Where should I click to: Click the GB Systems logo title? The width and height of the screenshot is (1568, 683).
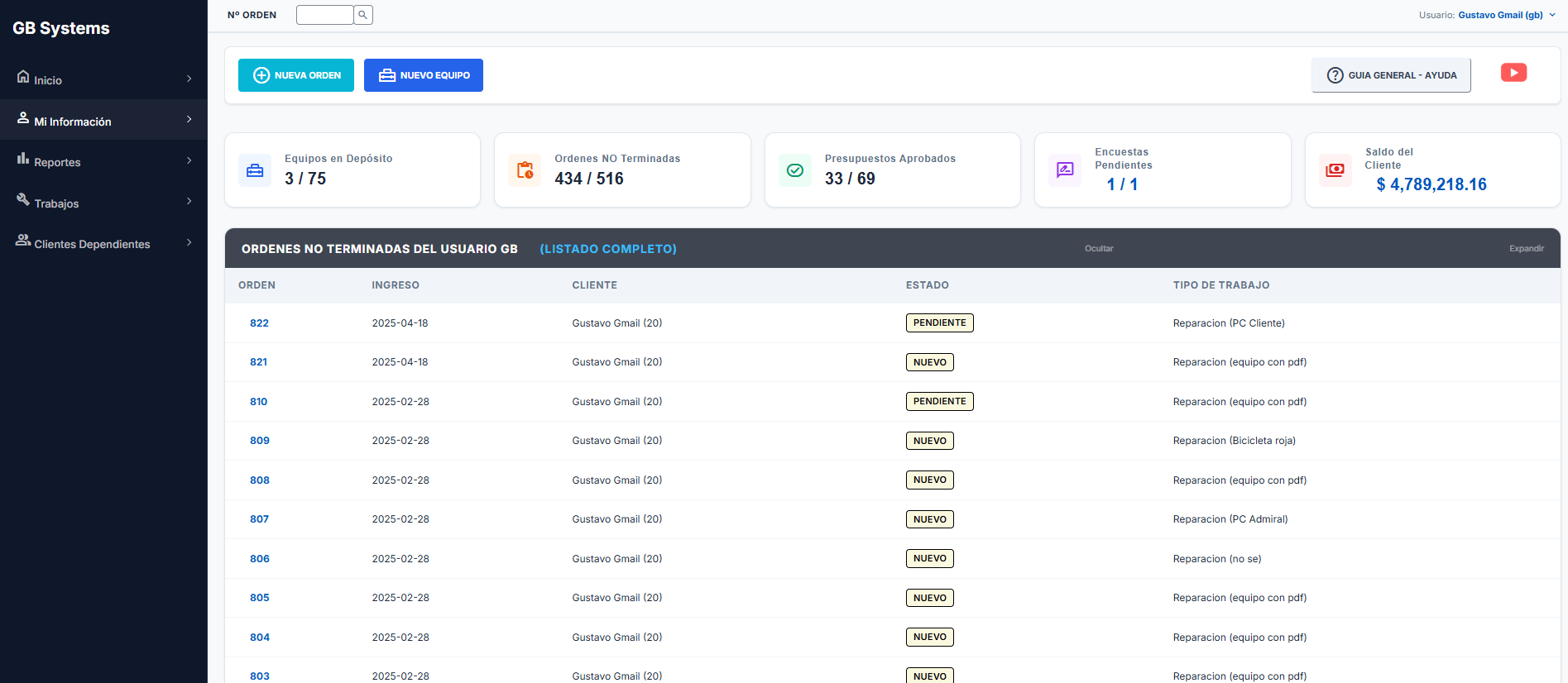61,28
